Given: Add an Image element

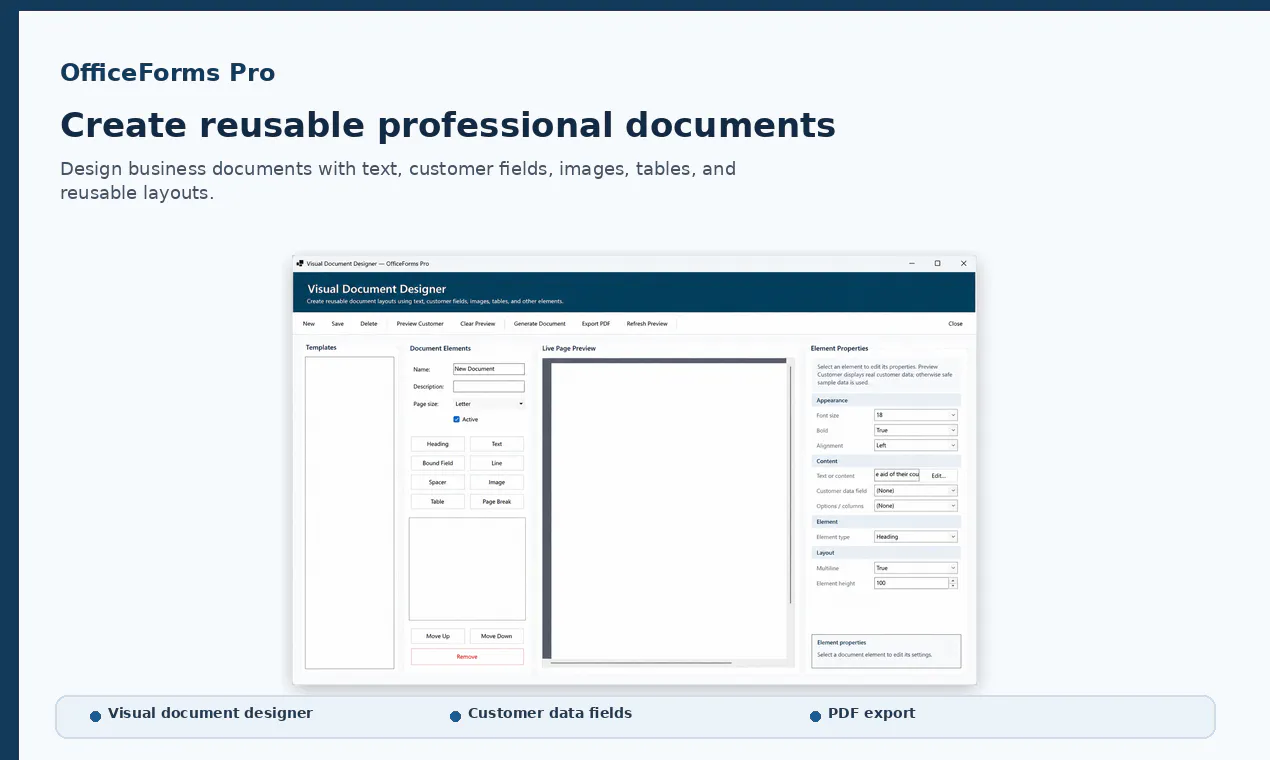Looking at the screenshot, I should point(497,482).
